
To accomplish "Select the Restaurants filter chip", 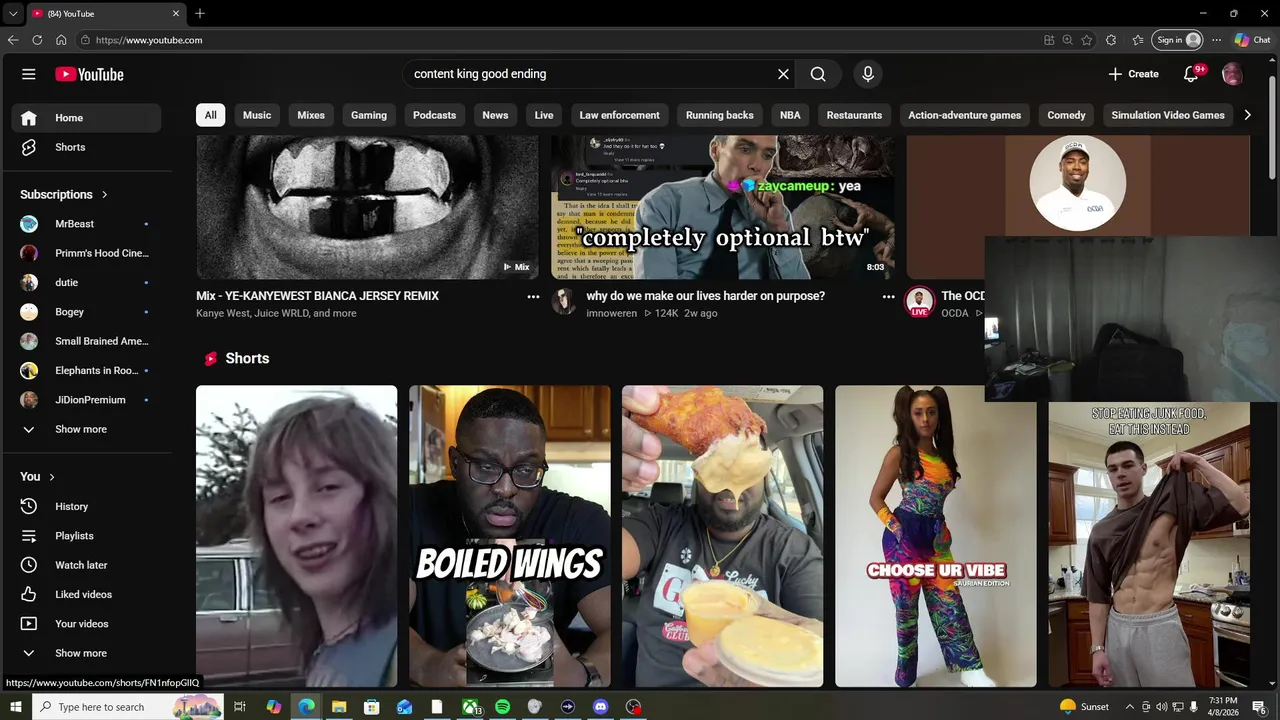I will click(854, 115).
